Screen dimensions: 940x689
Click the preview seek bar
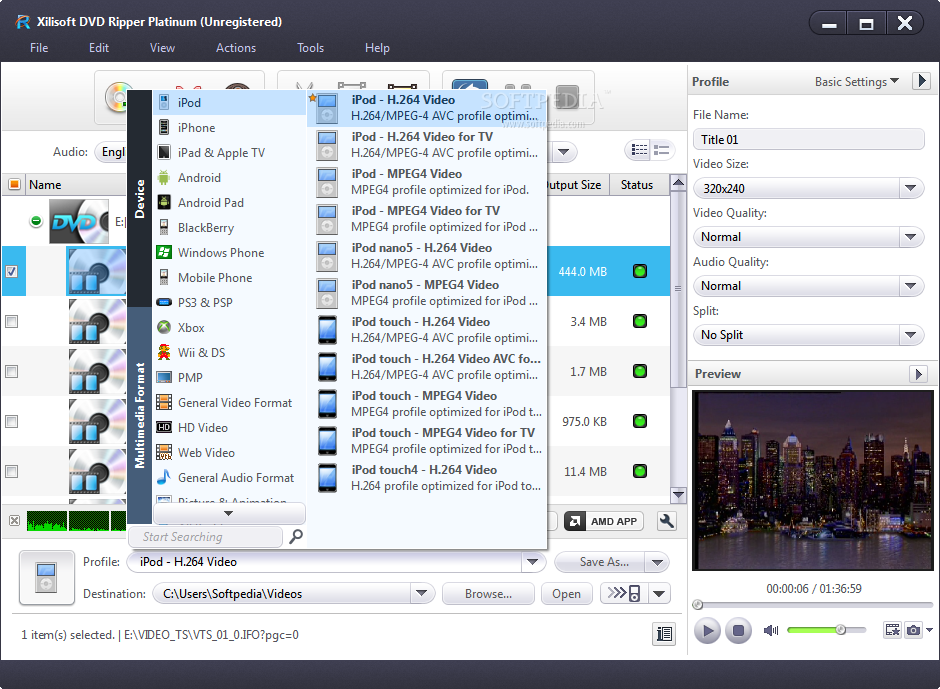click(812, 605)
